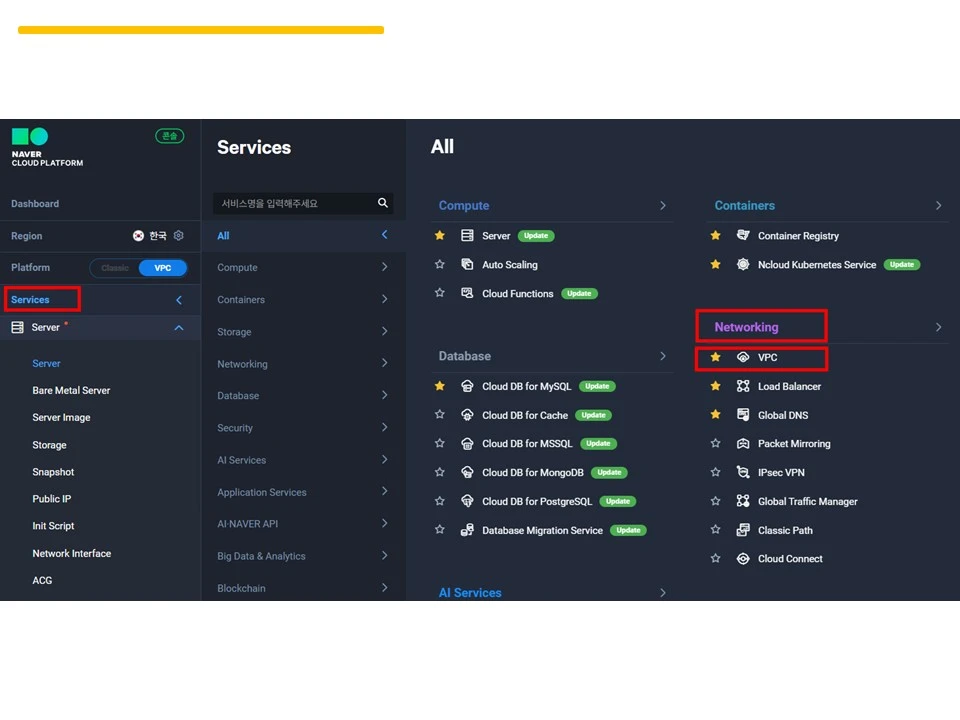Toggle favorite star for IPsec VPN
Image resolution: width=960 pixels, height=720 pixels.
[x=715, y=472]
